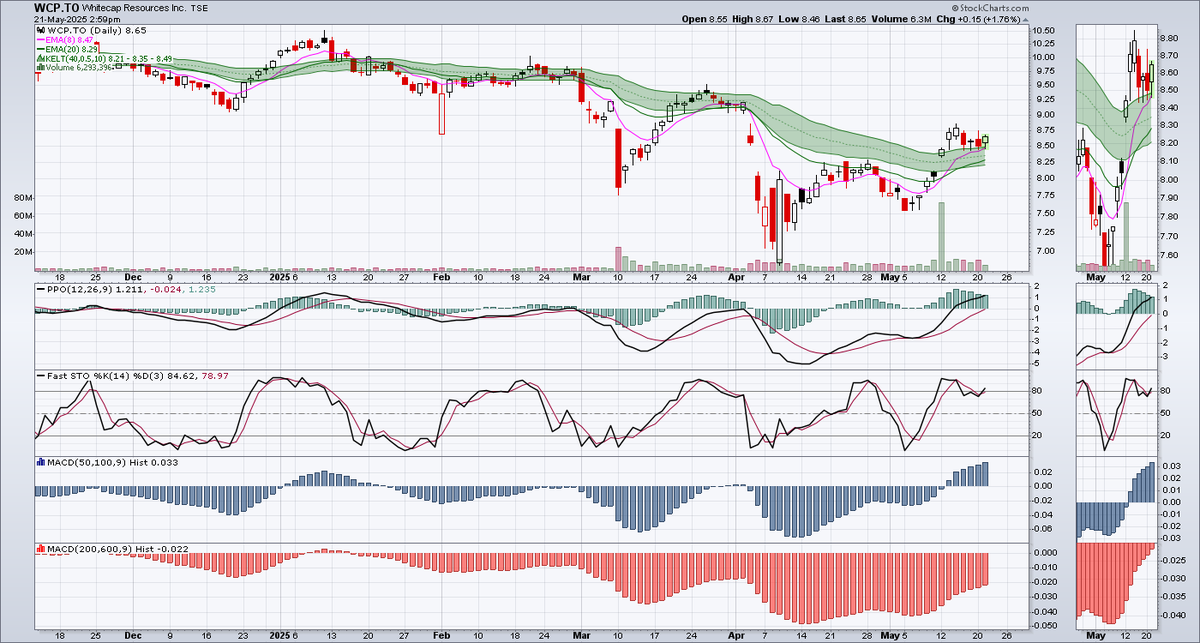Click the EMA(8) 8.47 legend entry
Viewport: 1200px width, 643px height.
(x=70, y=41)
